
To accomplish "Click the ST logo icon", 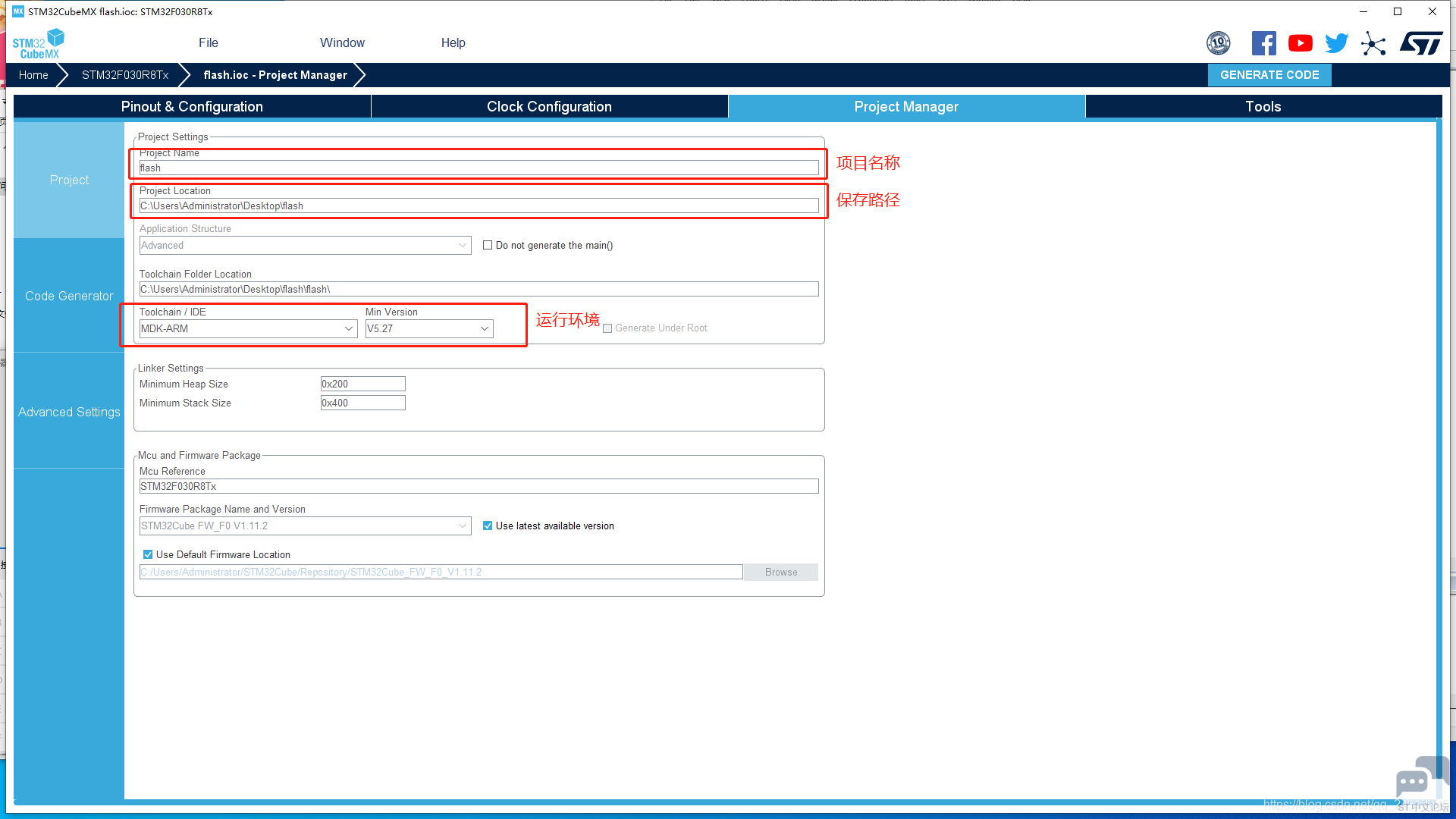I will (1421, 43).
